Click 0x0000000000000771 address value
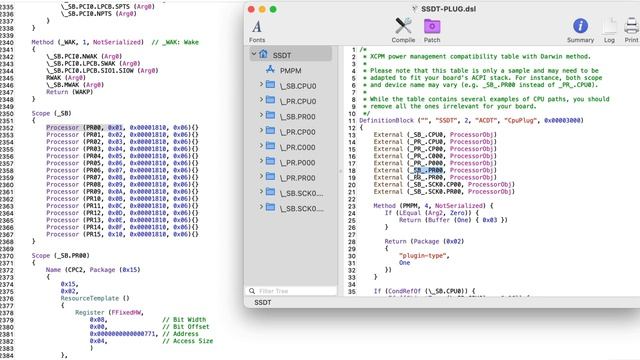Viewport: 640px width, 360px height. 122,334
